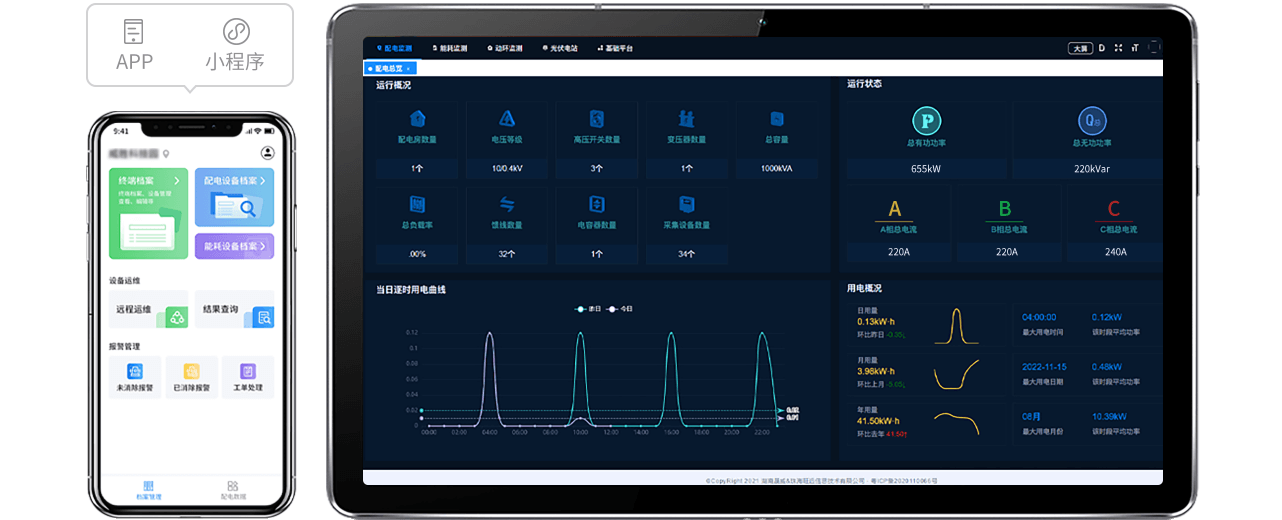Click the 变压器数量 transformer icon
The image size is (1282, 520).
(x=687, y=118)
